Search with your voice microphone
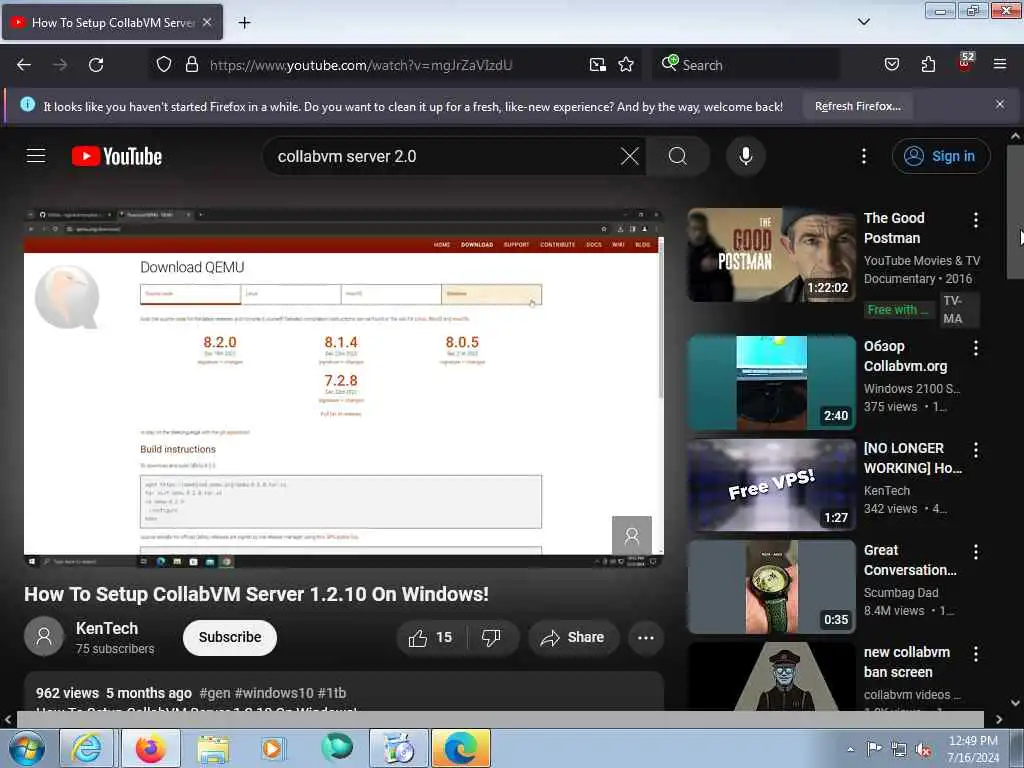Viewport: 1024px width, 768px height. point(745,156)
